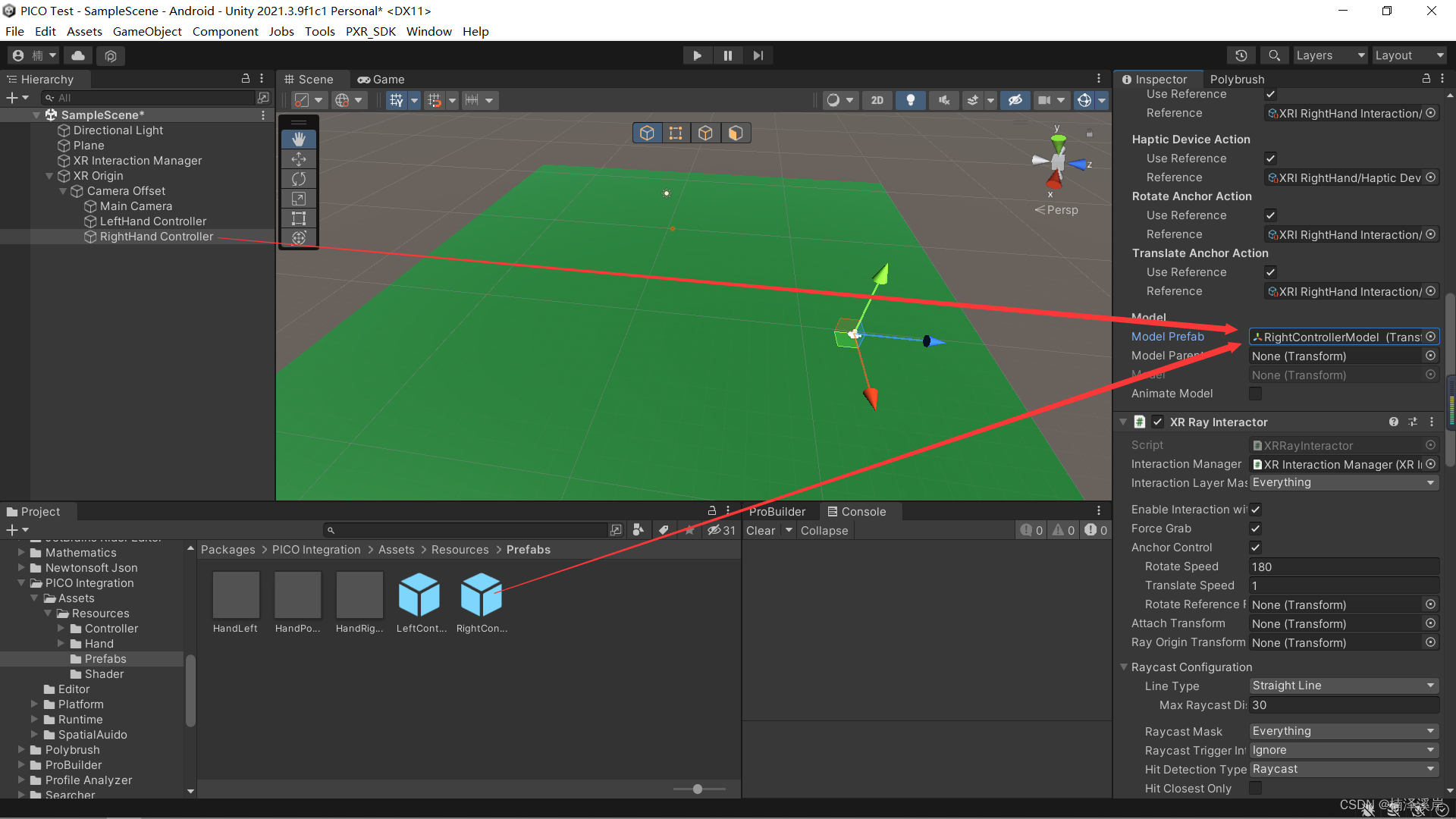Viewport: 1456px width, 819px height.
Task: Click the Clear console button
Action: pyautogui.click(x=761, y=531)
